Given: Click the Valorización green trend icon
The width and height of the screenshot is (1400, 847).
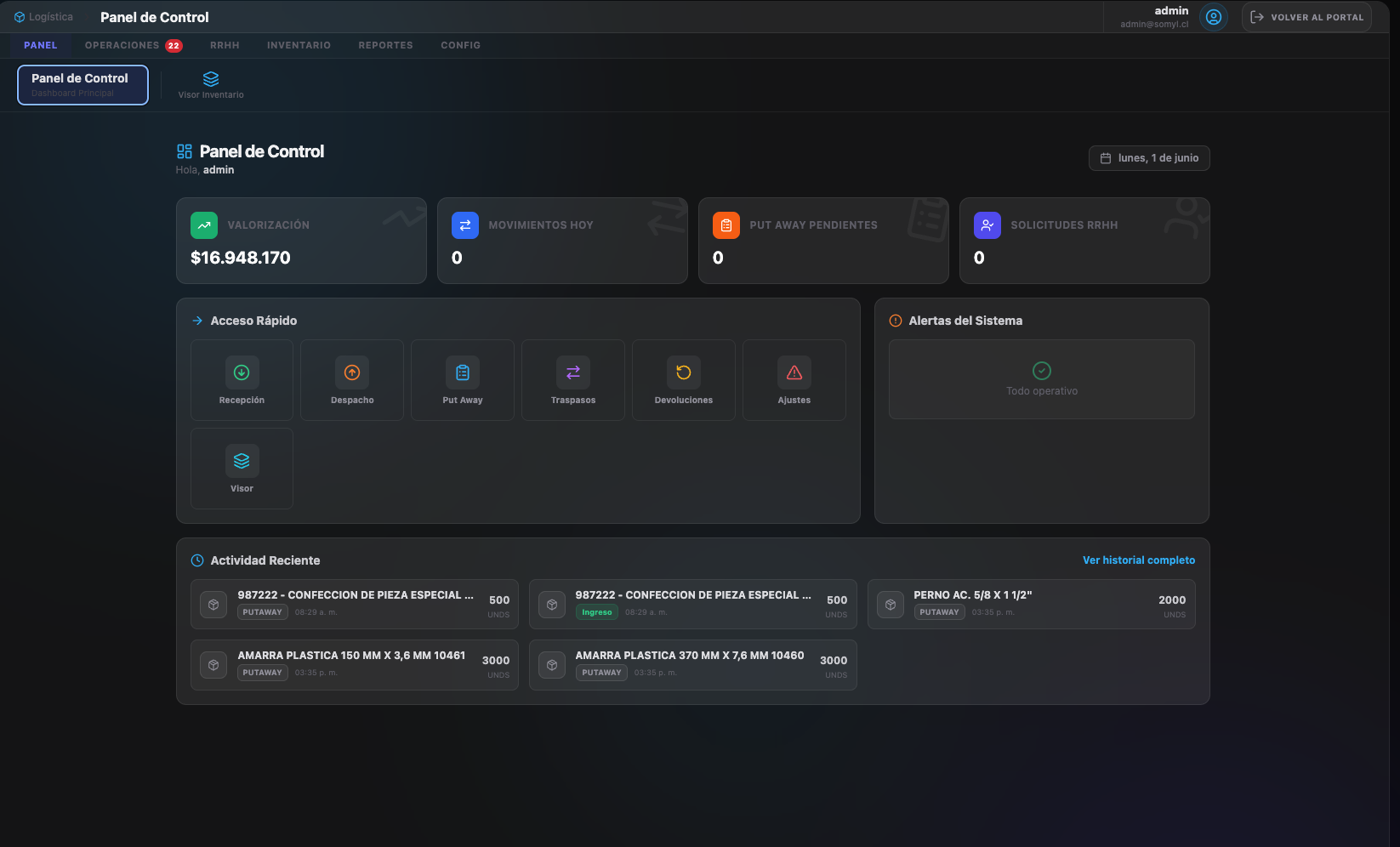Looking at the screenshot, I should coord(204,225).
